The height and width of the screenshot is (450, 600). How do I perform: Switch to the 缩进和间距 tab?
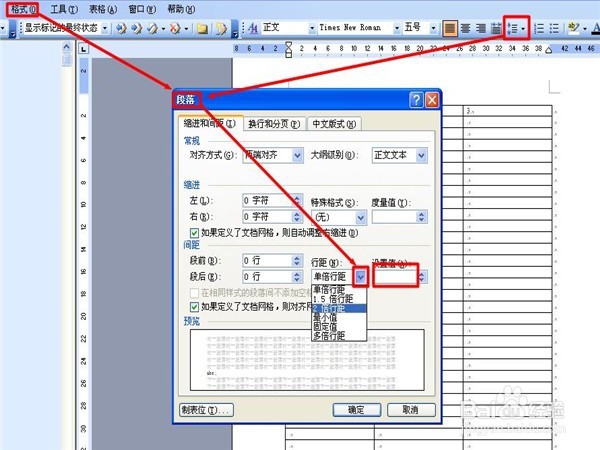(210, 123)
